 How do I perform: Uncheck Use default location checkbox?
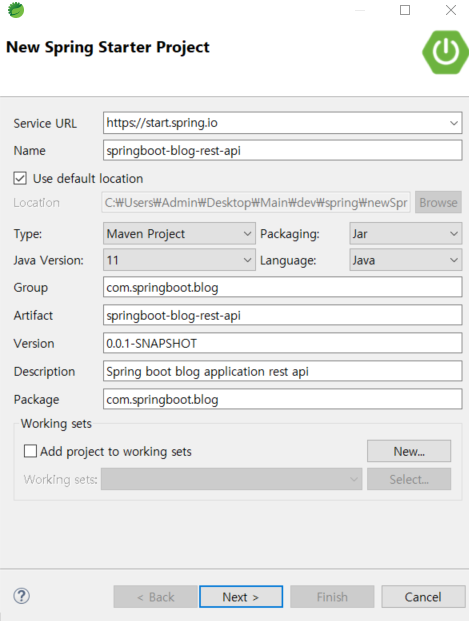(x=20, y=178)
